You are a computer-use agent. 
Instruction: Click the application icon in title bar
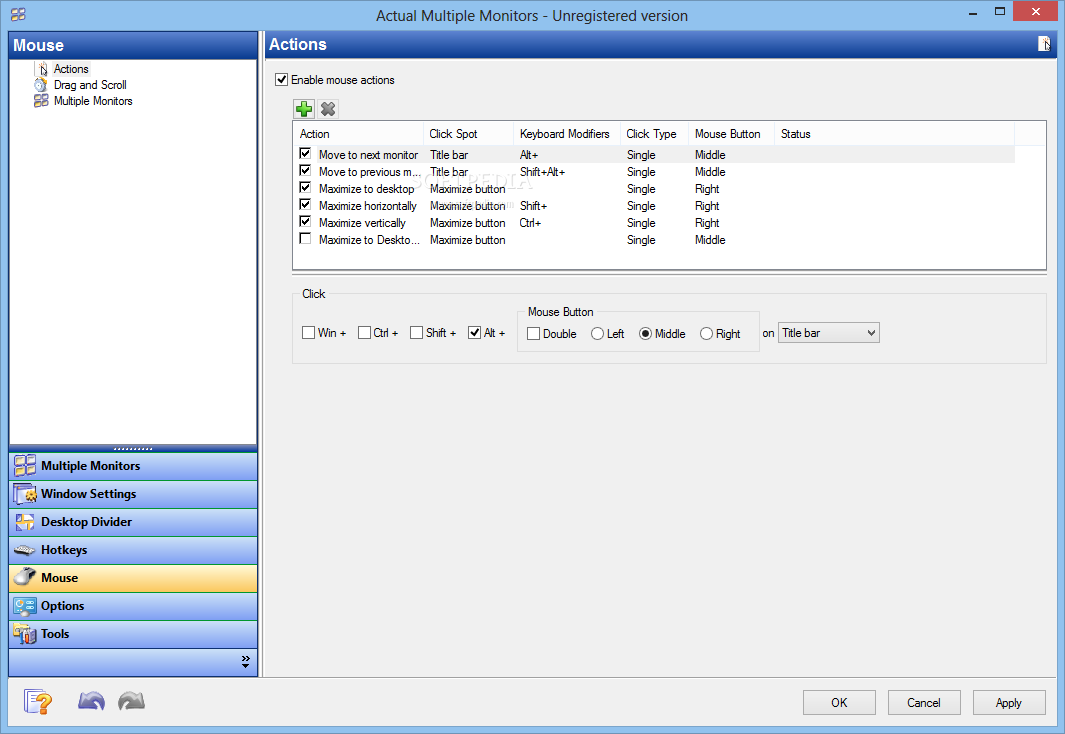pos(18,14)
